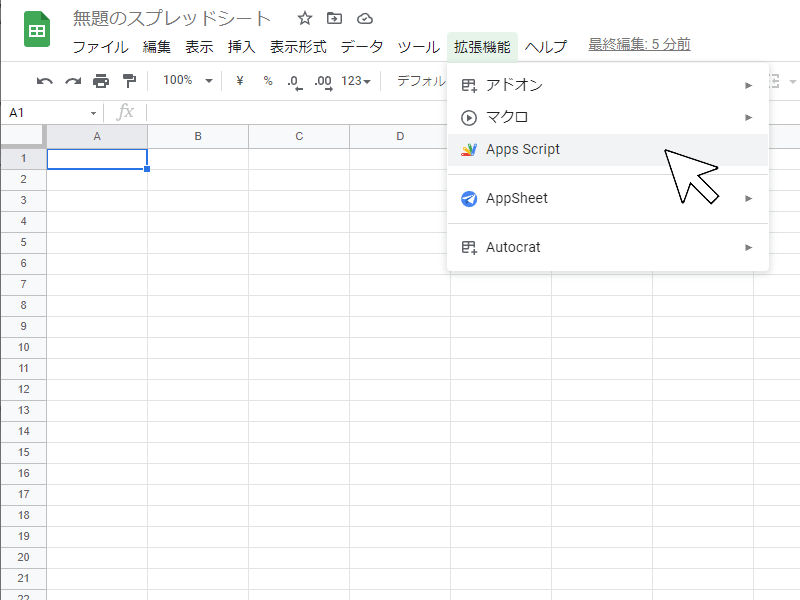The width and height of the screenshot is (800, 600).
Task: Click the undo icon
Action: coord(44,81)
